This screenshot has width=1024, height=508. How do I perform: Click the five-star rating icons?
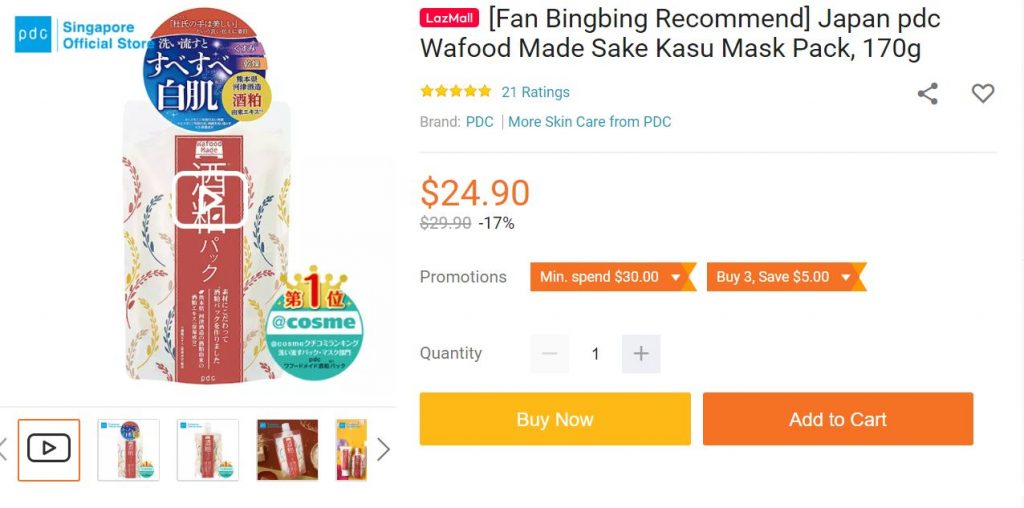[456, 92]
